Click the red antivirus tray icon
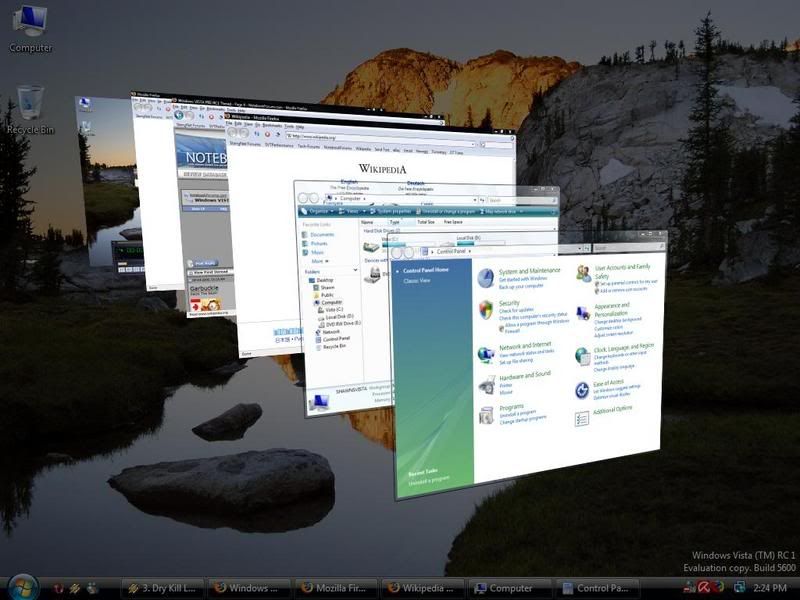The height and width of the screenshot is (600, 800). point(704,588)
